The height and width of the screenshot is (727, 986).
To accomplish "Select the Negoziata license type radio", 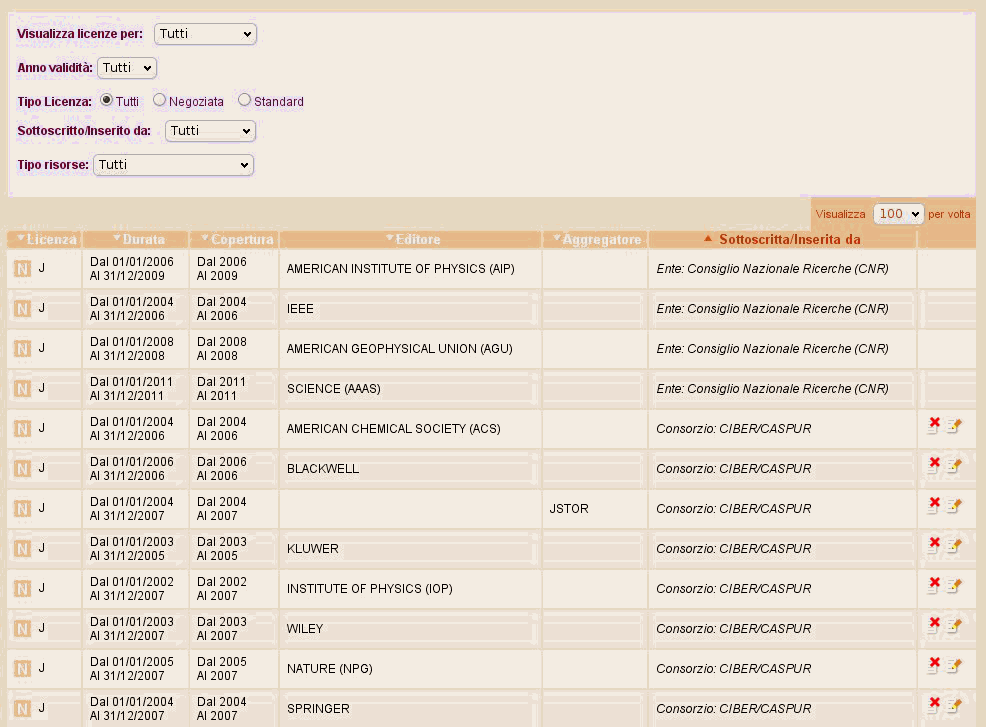I will [160, 100].
